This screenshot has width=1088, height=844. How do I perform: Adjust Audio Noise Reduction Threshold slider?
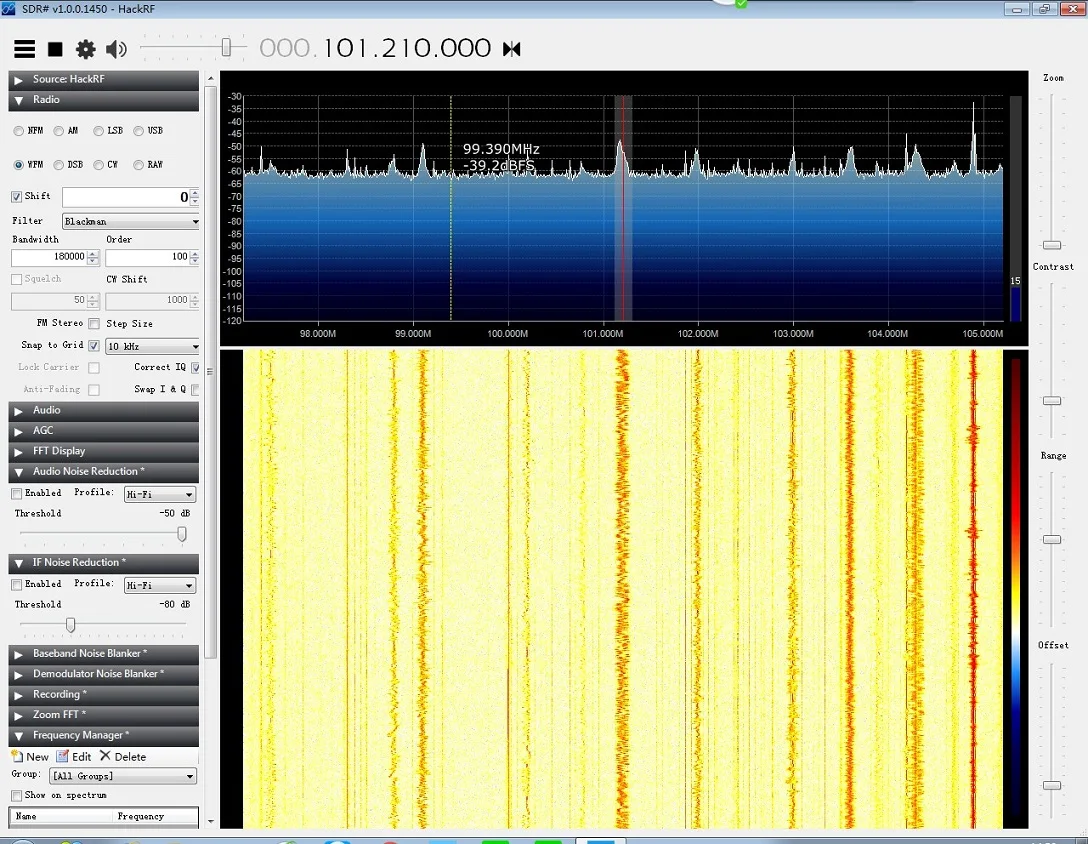tap(182, 534)
